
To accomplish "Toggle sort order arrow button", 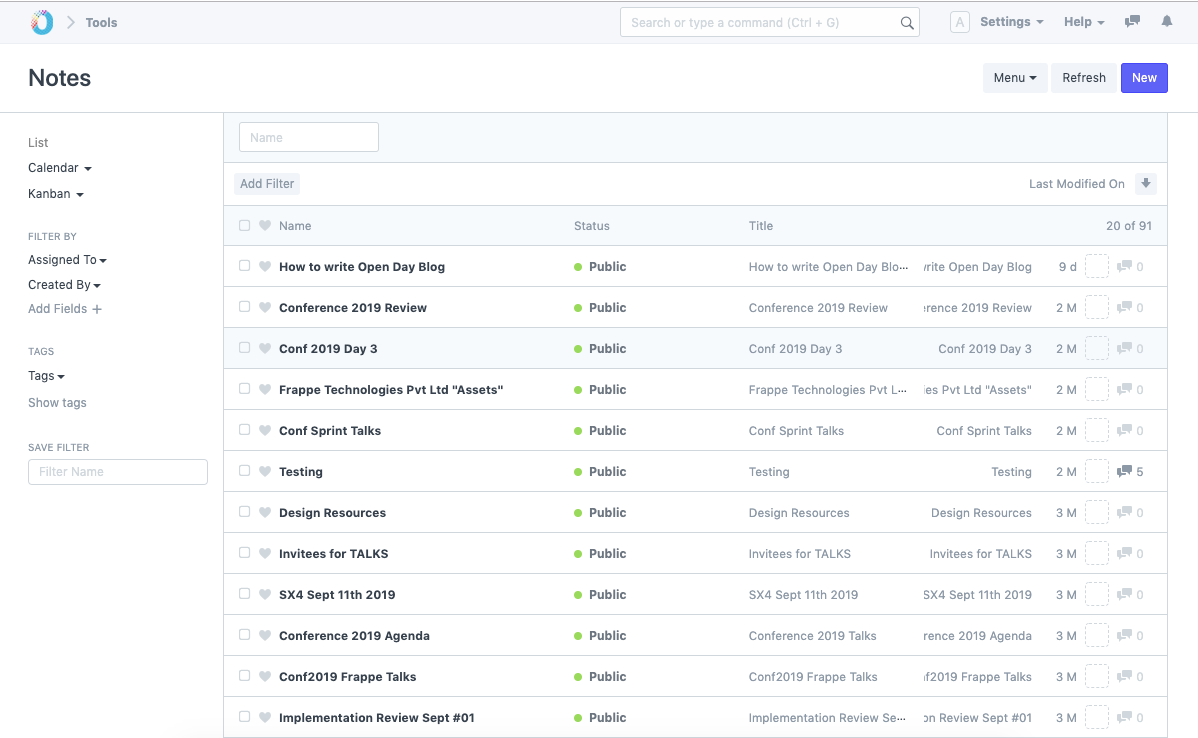I will (1145, 183).
